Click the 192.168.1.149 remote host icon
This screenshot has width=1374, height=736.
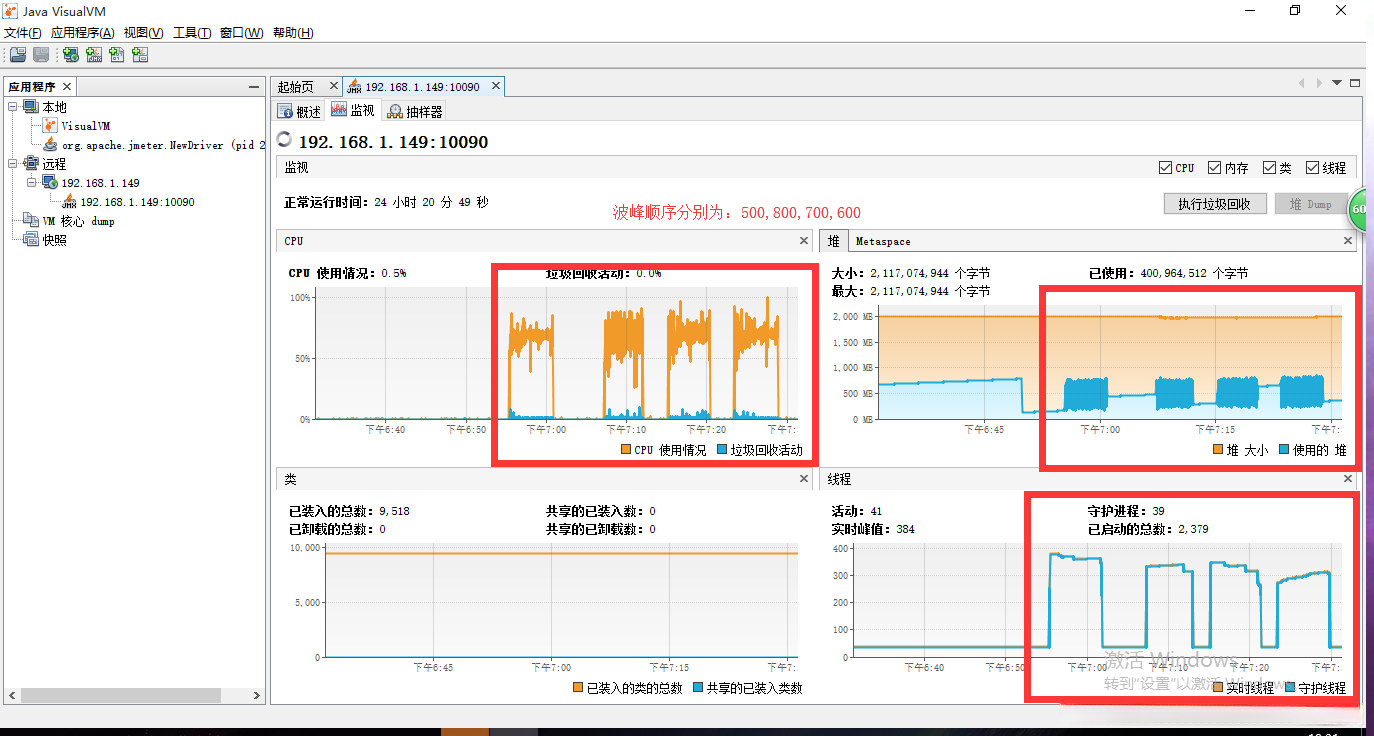[50, 183]
